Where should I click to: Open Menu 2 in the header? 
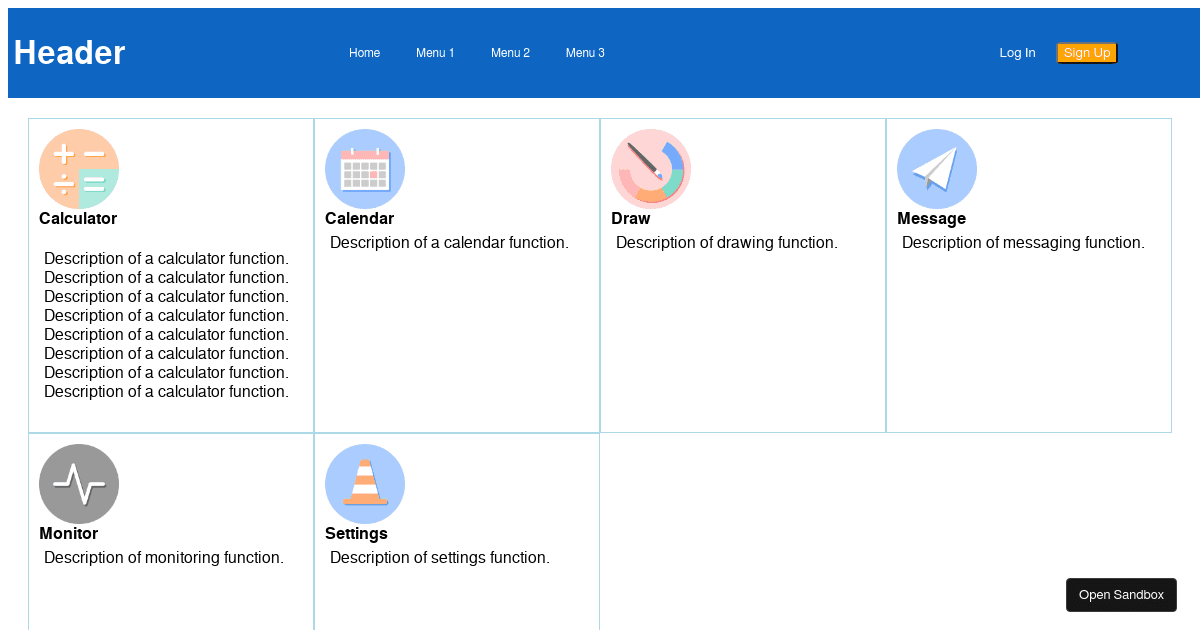tap(510, 53)
